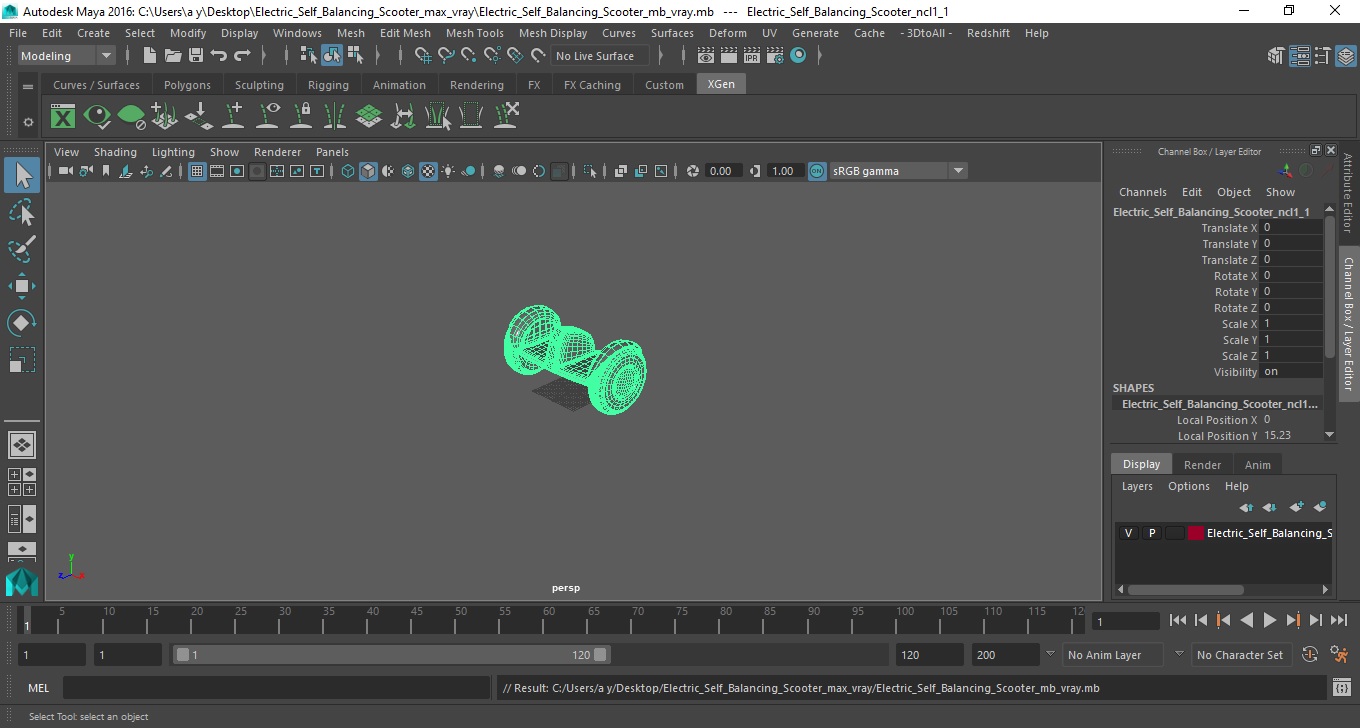
Task: Toggle smooth shade all in viewport toolbar
Action: (x=369, y=171)
